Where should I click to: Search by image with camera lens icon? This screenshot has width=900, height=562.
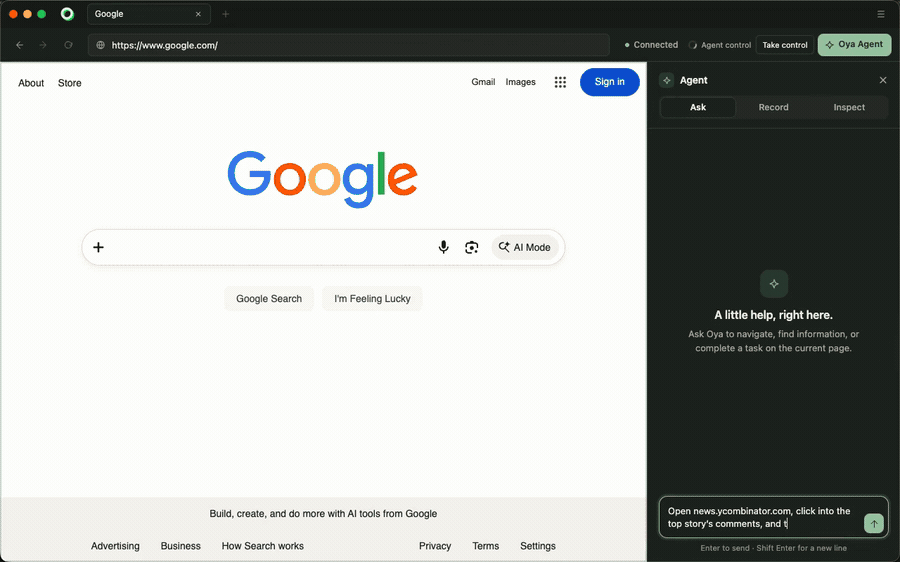[471, 247]
